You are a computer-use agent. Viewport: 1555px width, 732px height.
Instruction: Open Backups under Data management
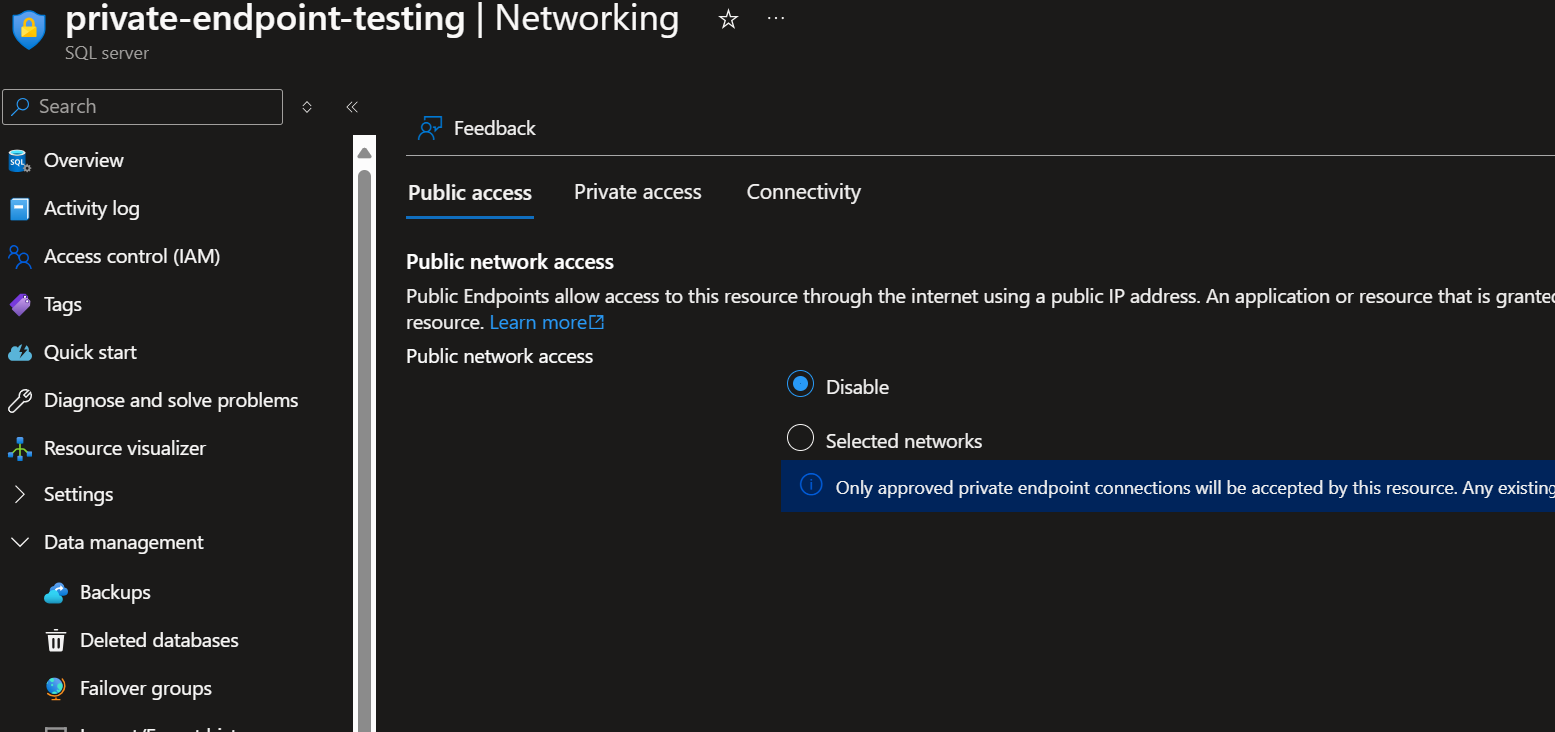point(115,593)
